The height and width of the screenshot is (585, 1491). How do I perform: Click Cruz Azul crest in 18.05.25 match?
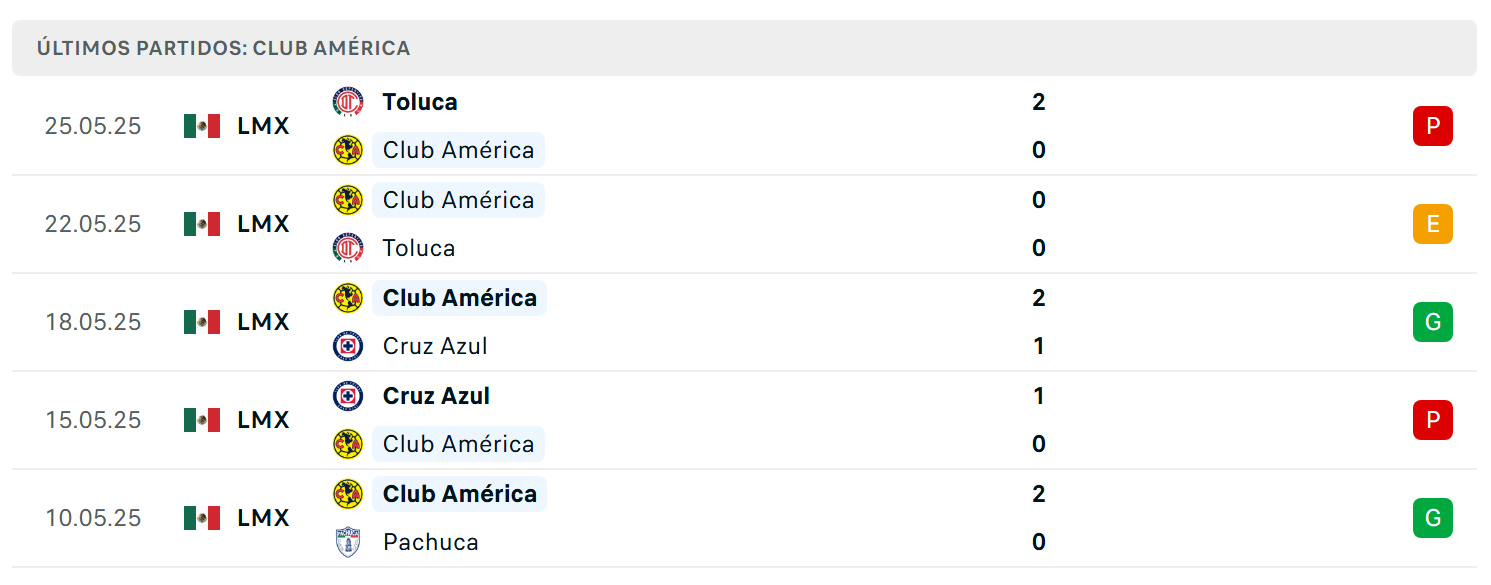click(347, 346)
